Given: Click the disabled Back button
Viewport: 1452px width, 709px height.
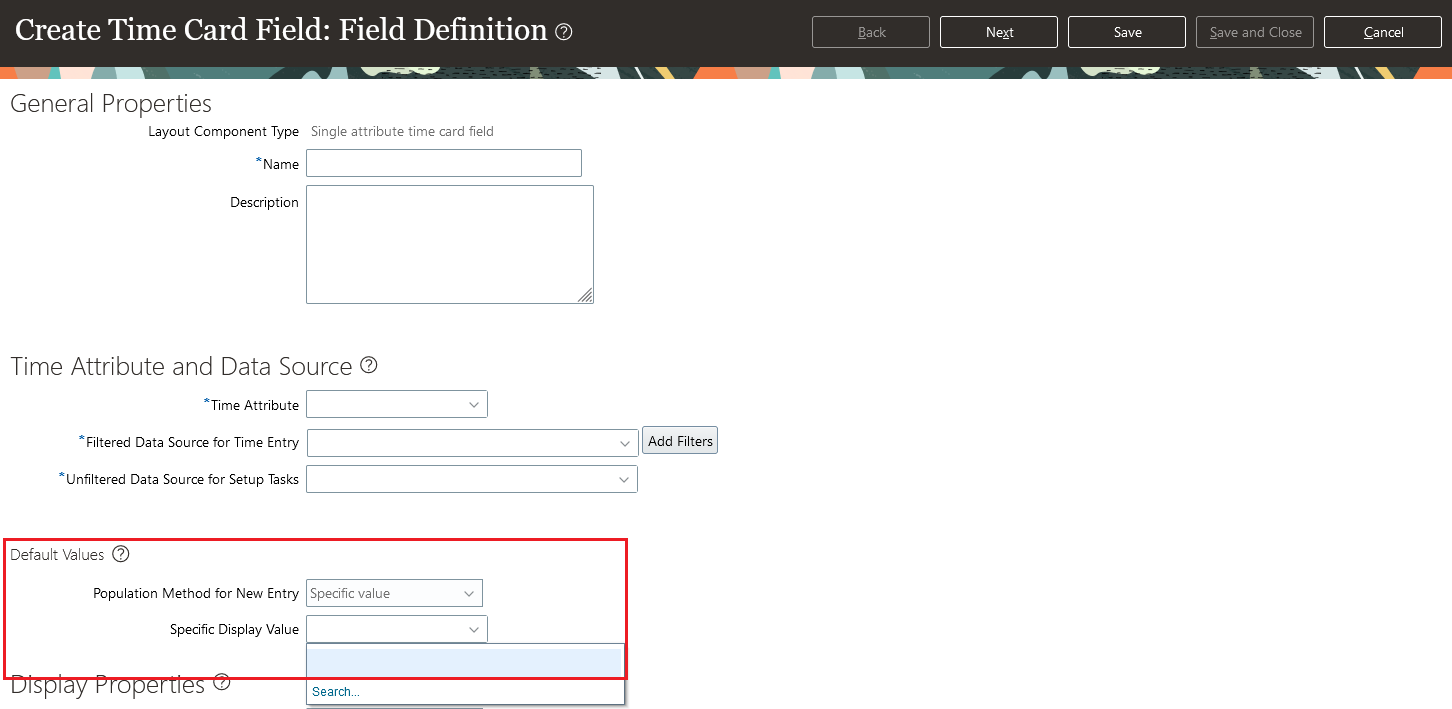Looking at the screenshot, I should coord(870,31).
